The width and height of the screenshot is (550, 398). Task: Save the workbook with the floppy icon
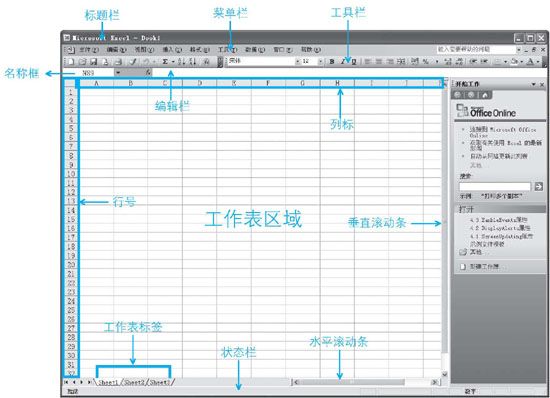click(x=94, y=62)
